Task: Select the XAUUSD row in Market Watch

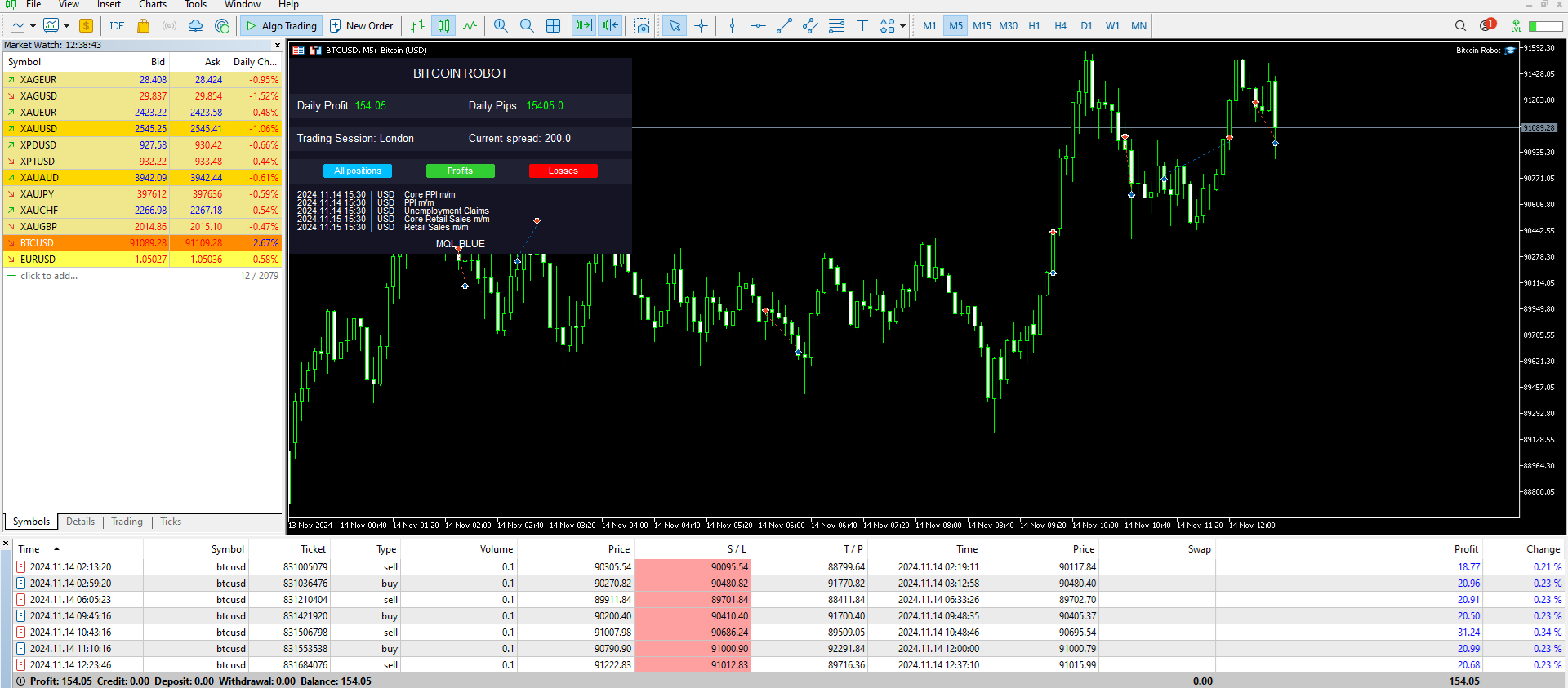Action: (x=142, y=129)
